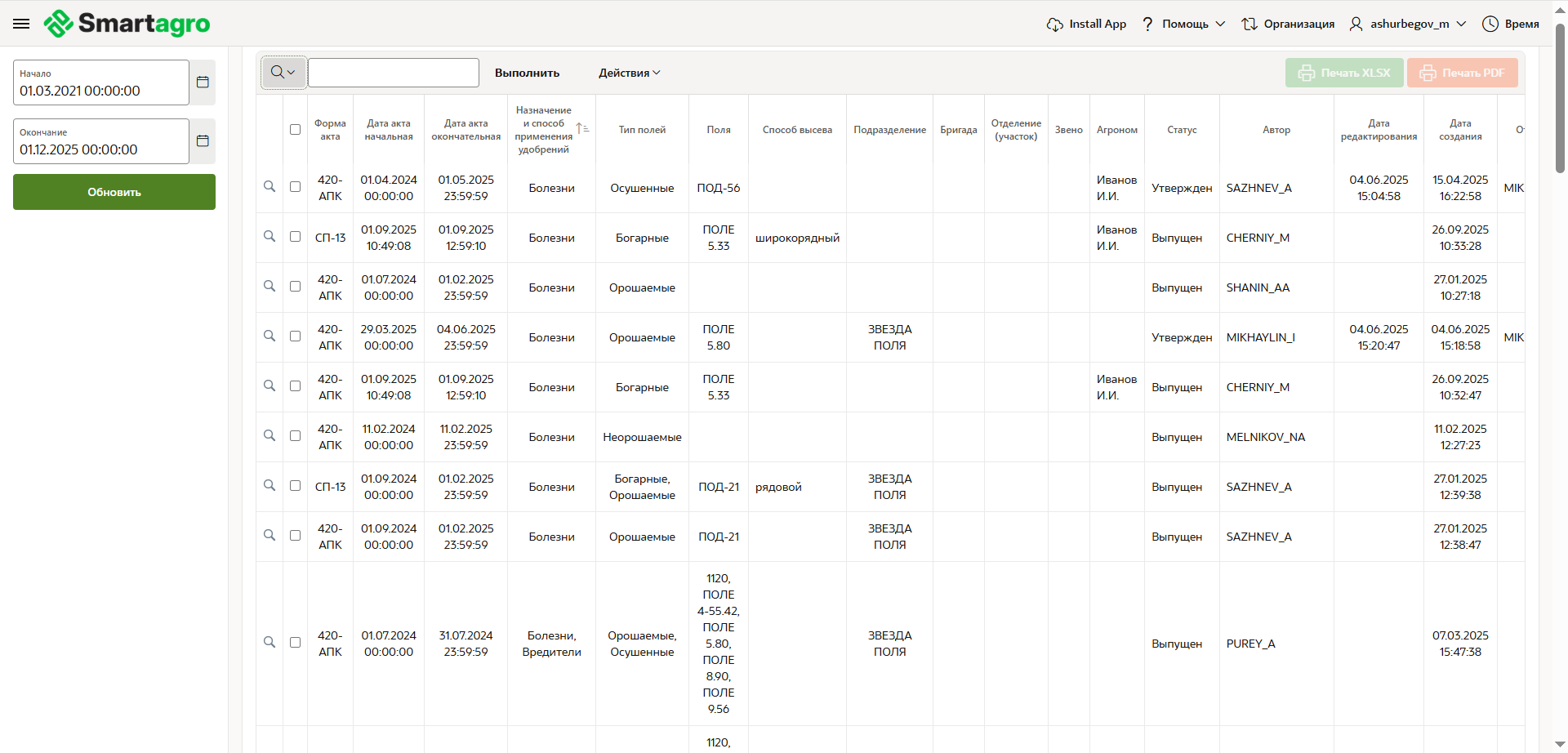The width and height of the screenshot is (1568, 753).
Task: Open calendar picker for Начало date
Action: pyautogui.click(x=203, y=82)
